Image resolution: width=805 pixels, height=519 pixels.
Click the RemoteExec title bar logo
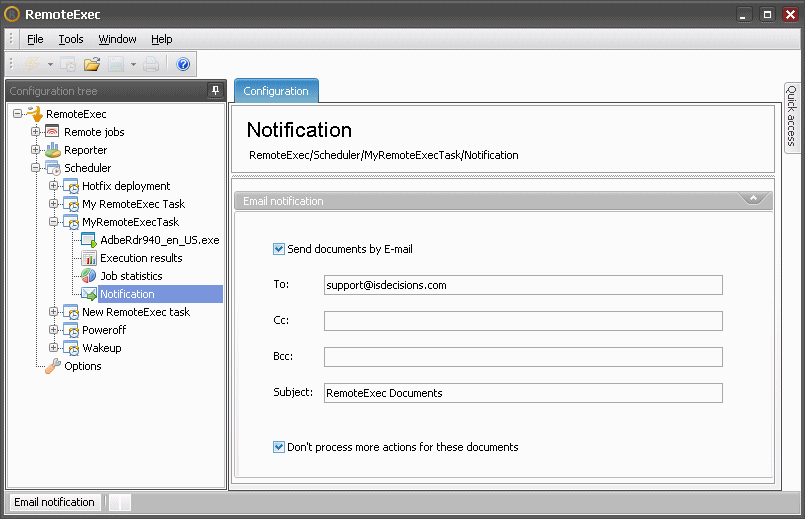(x=12, y=14)
